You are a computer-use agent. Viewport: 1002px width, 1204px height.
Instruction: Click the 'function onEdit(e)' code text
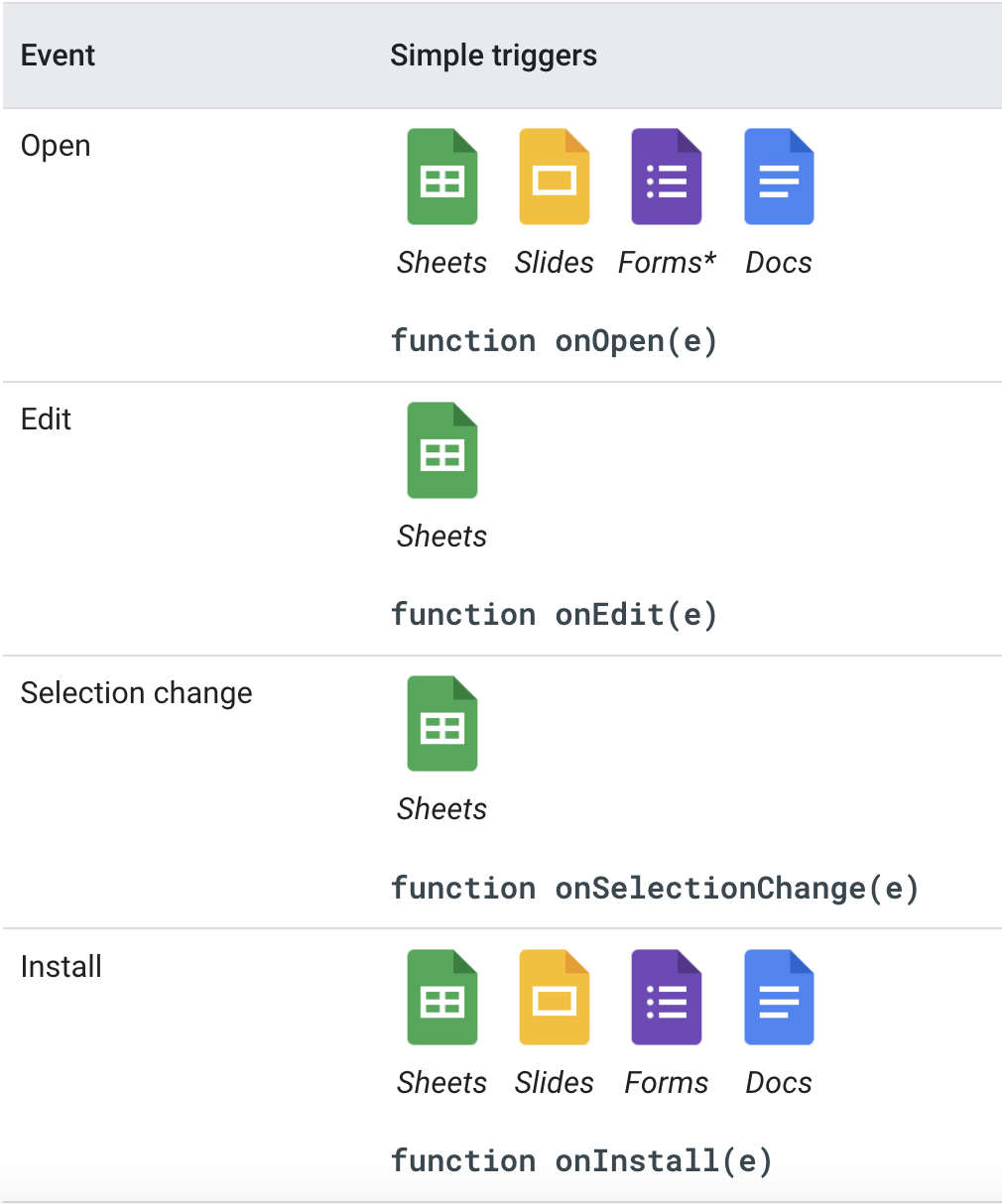(x=554, y=615)
